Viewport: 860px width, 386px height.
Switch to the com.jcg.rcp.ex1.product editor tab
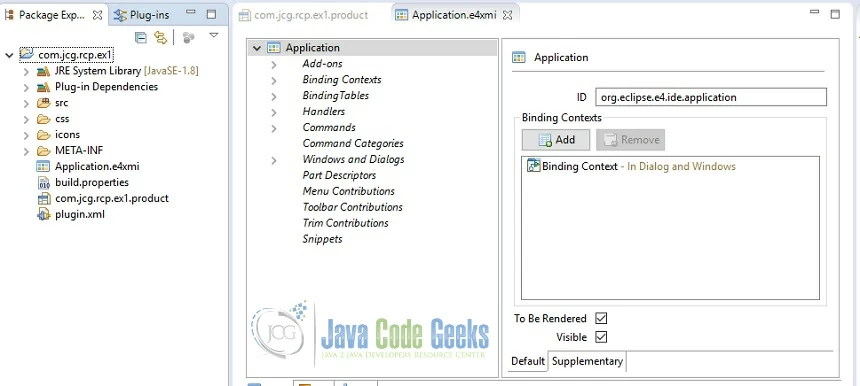pos(303,15)
